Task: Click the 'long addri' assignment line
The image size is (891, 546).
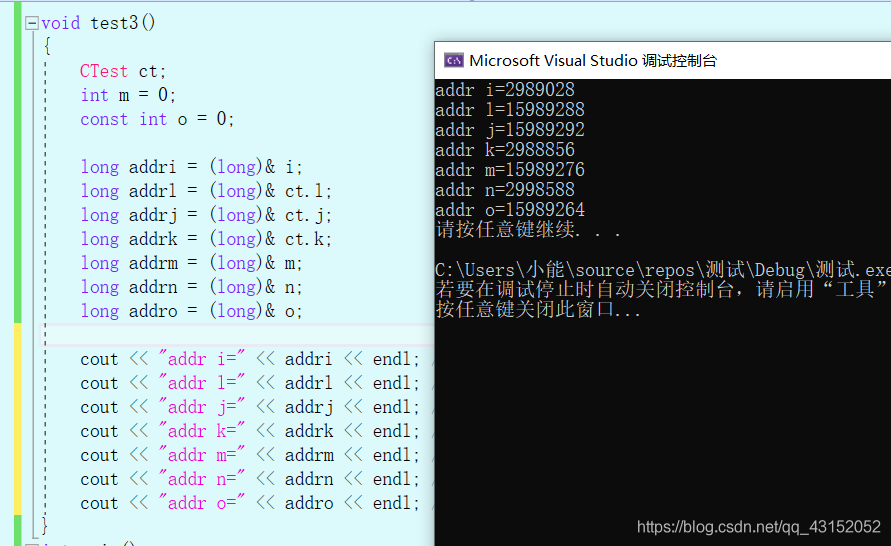Action: tap(191, 167)
